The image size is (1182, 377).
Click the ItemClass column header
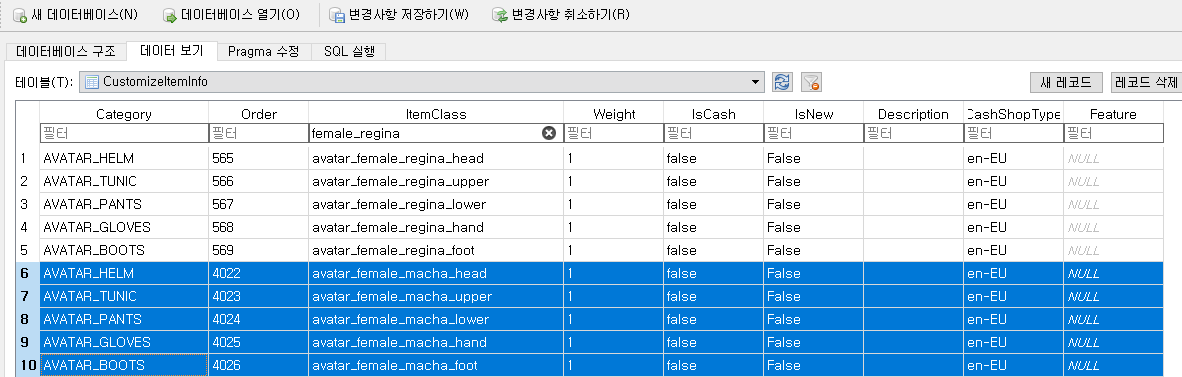(436, 115)
